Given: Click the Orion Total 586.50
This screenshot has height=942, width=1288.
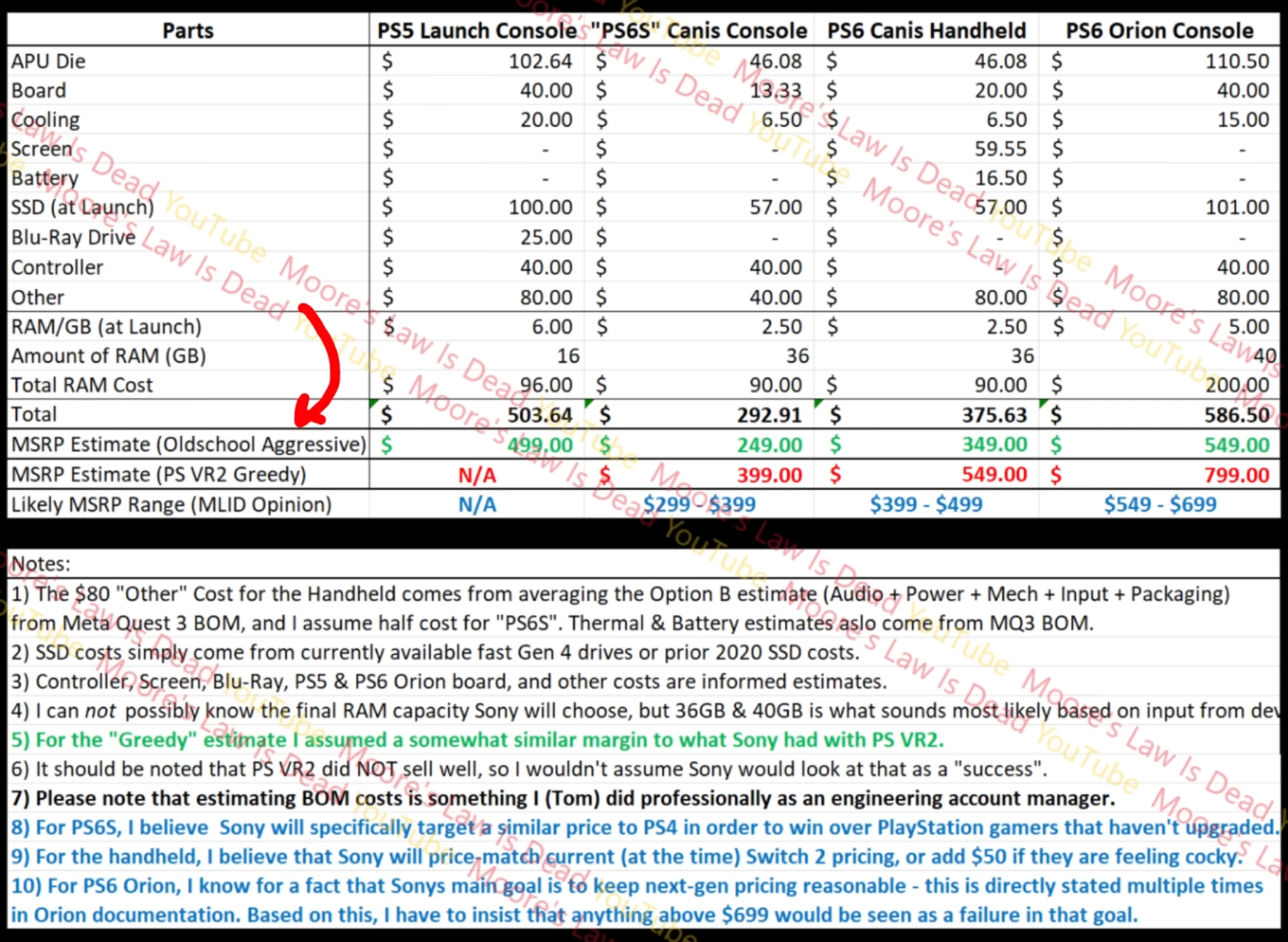Looking at the screenshot, I should pos(1237,415).
